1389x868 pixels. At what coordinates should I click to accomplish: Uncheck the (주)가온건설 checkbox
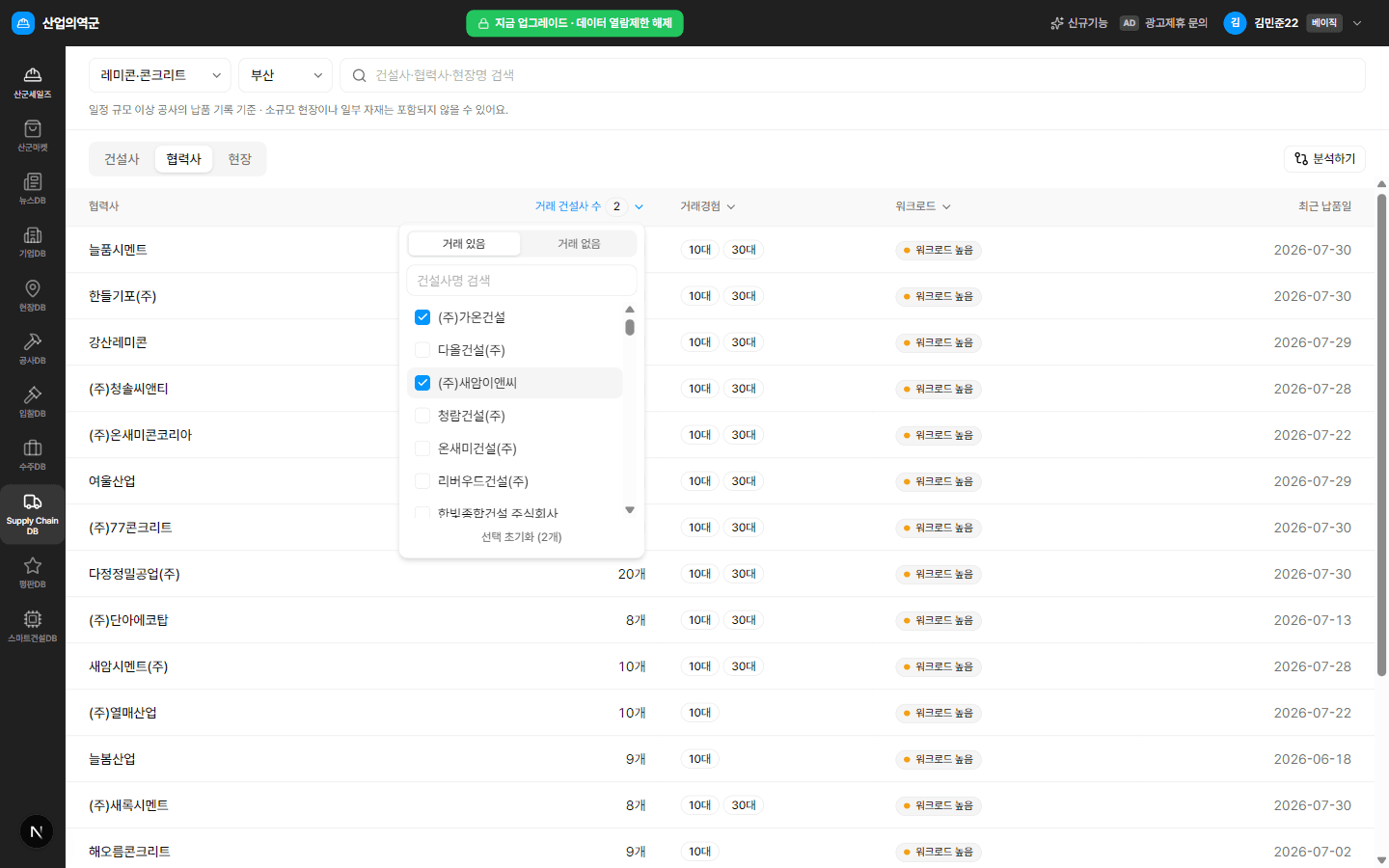pyautogui.click(x=422, y=317)
